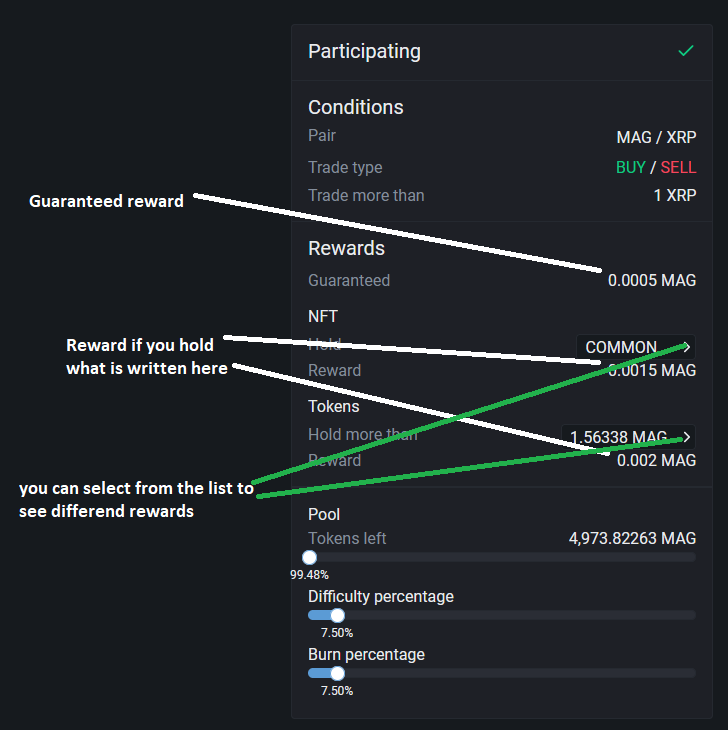Click the MAG / XRP pair value
728x730 pixels.
656,137
